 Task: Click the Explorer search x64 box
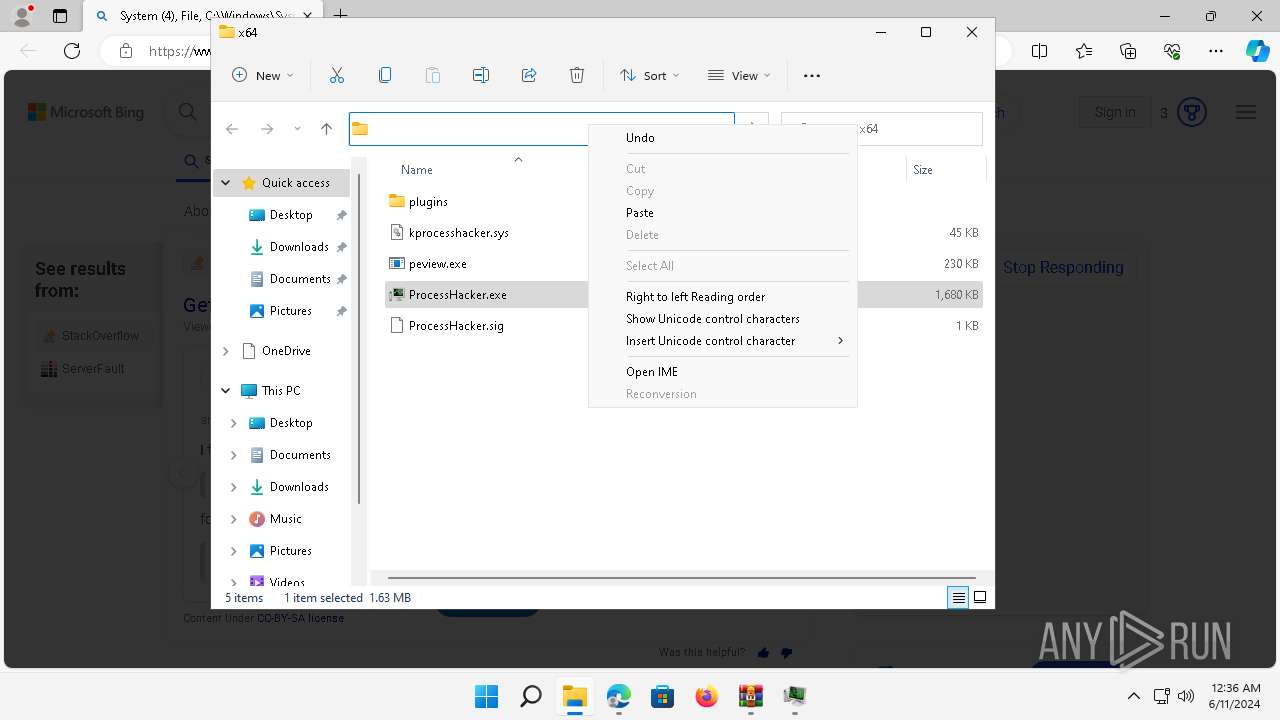click(x=882, y=129)
